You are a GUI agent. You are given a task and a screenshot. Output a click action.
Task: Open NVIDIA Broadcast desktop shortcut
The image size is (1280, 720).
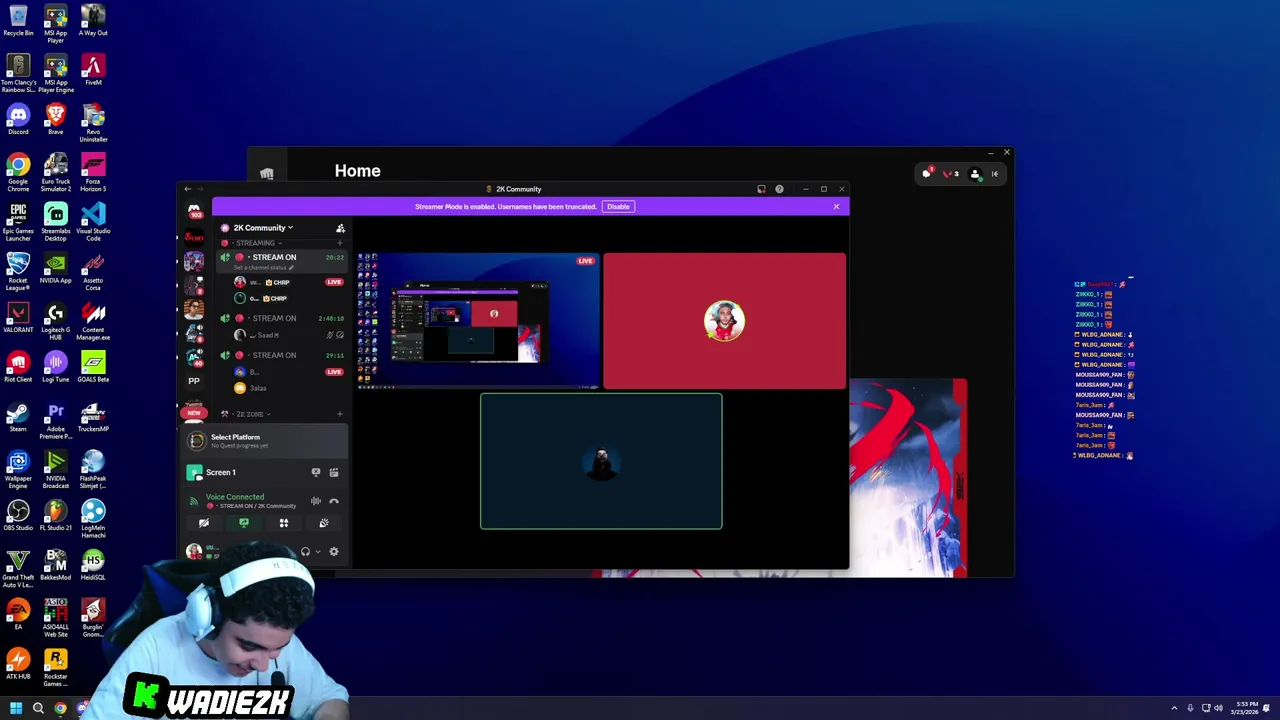pyautogui.click(x=56, y=468)
